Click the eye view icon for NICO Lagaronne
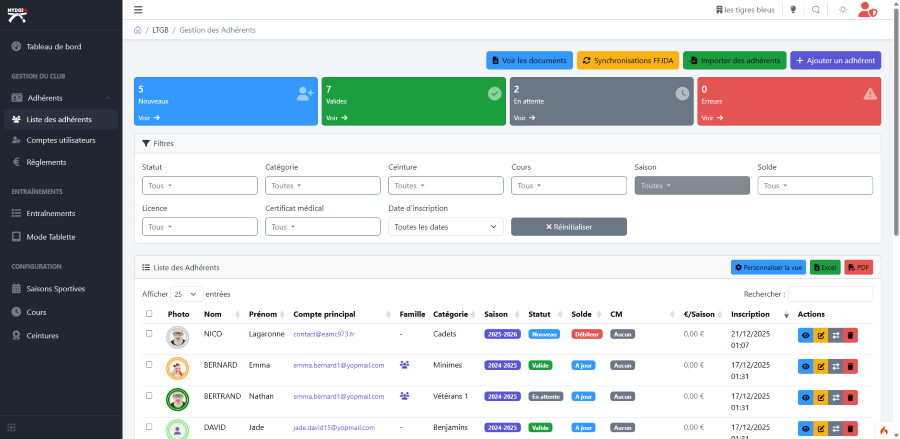This screenshot has height=439, width=900. pyautogui.click(x=806, y=337)
